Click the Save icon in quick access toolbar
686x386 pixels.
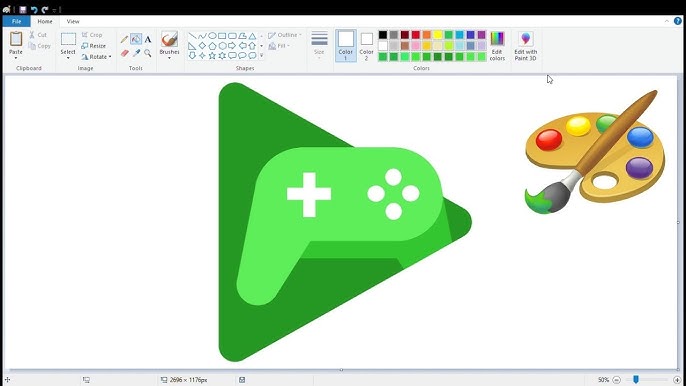pos(23,9)
